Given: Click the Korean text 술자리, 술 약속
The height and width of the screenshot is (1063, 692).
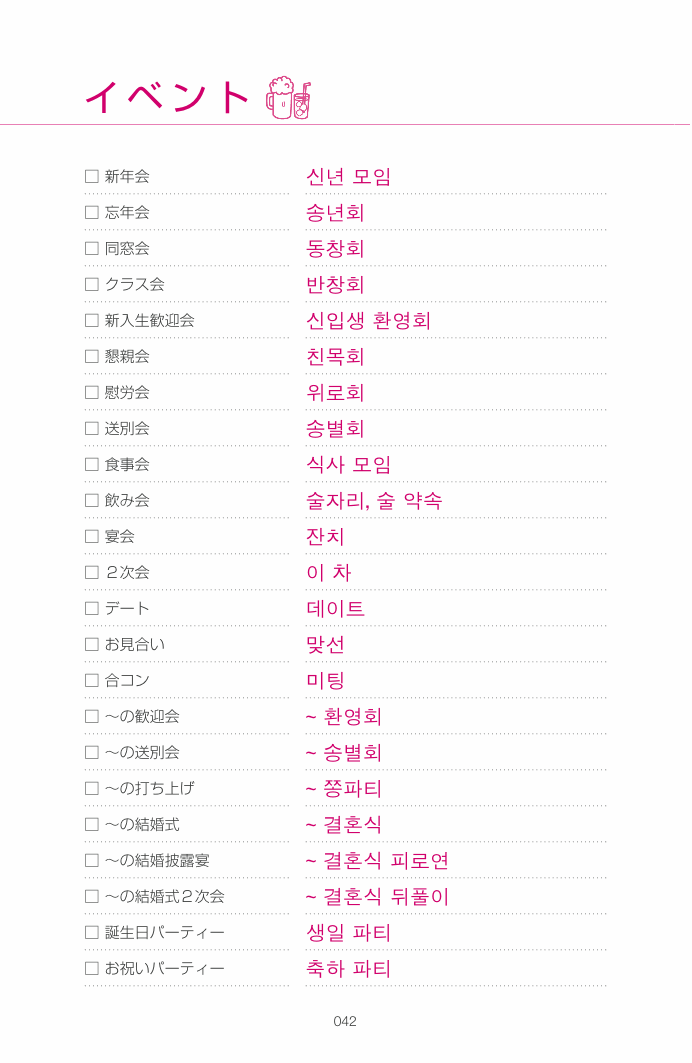Looking at the screenshot, I should tap(374, 501).
